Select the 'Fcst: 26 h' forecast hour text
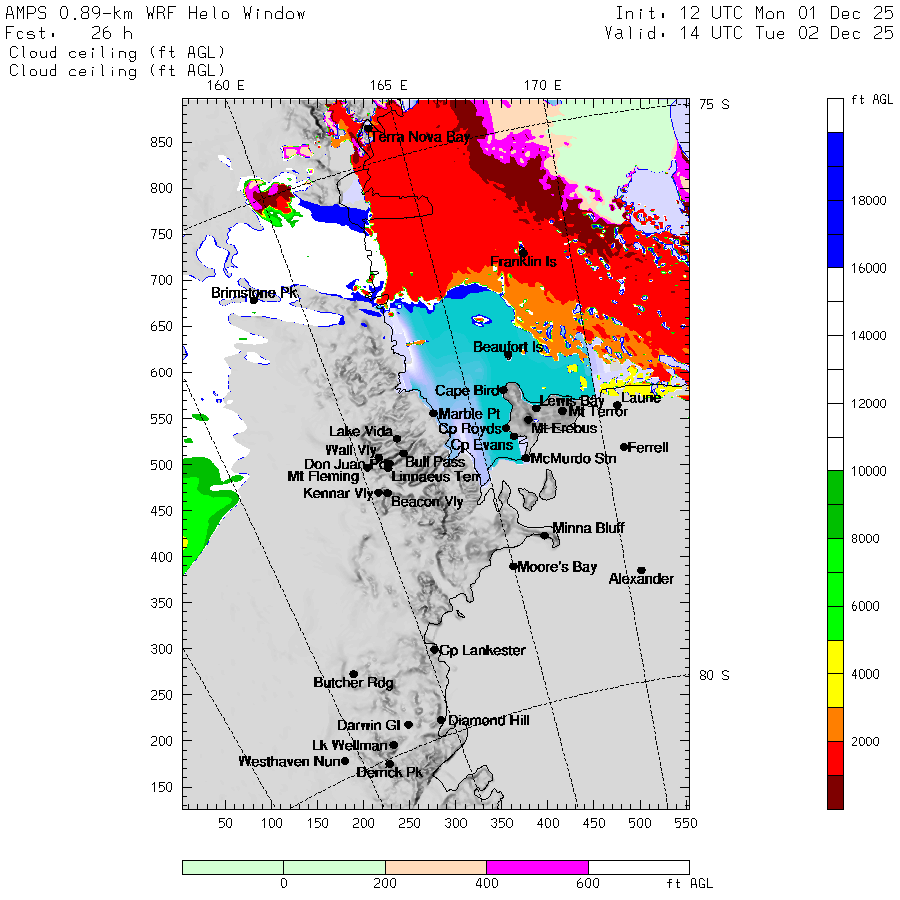This screenshot has width=900, height=900. point(69,33)
